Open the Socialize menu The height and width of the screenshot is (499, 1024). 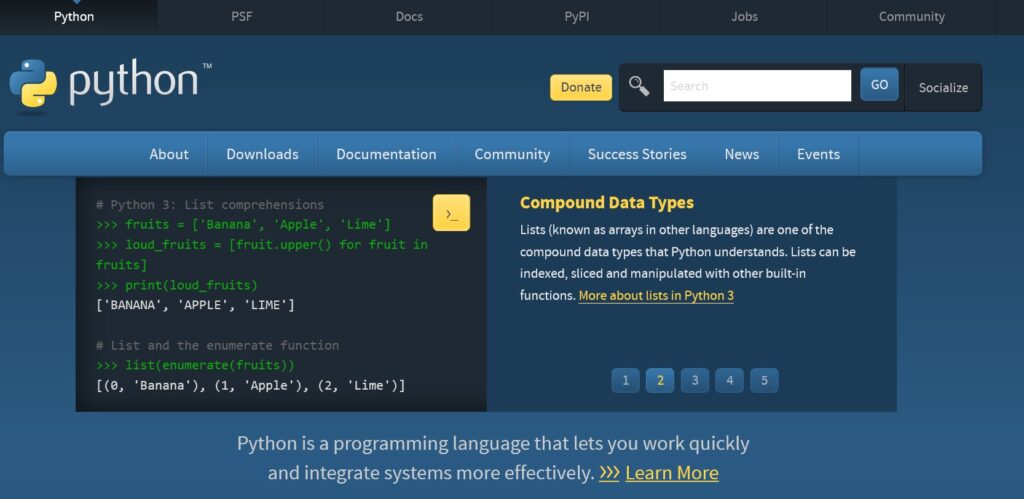coord(943,88)
